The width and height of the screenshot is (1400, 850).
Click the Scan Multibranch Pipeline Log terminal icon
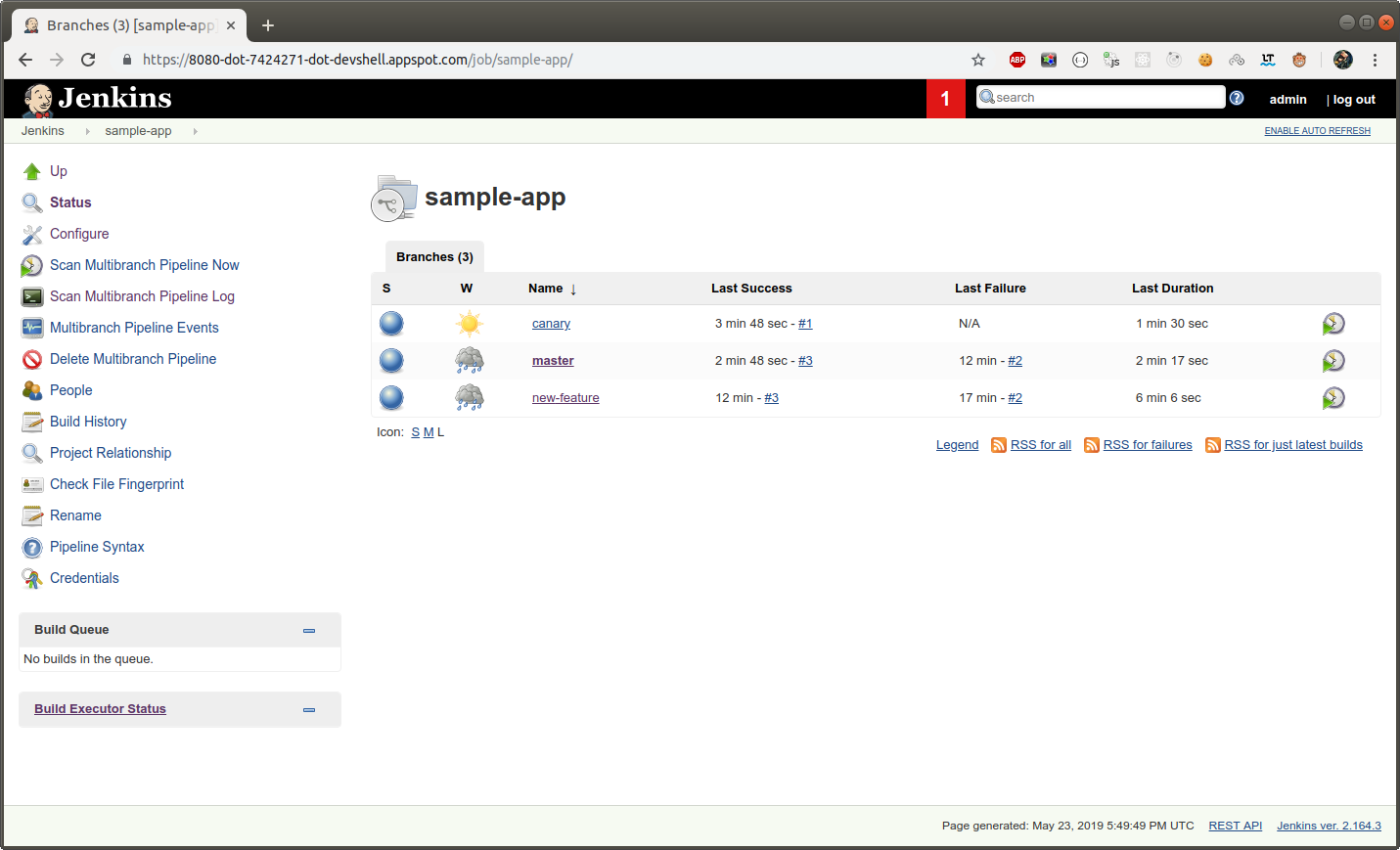(x=32, y=296)
